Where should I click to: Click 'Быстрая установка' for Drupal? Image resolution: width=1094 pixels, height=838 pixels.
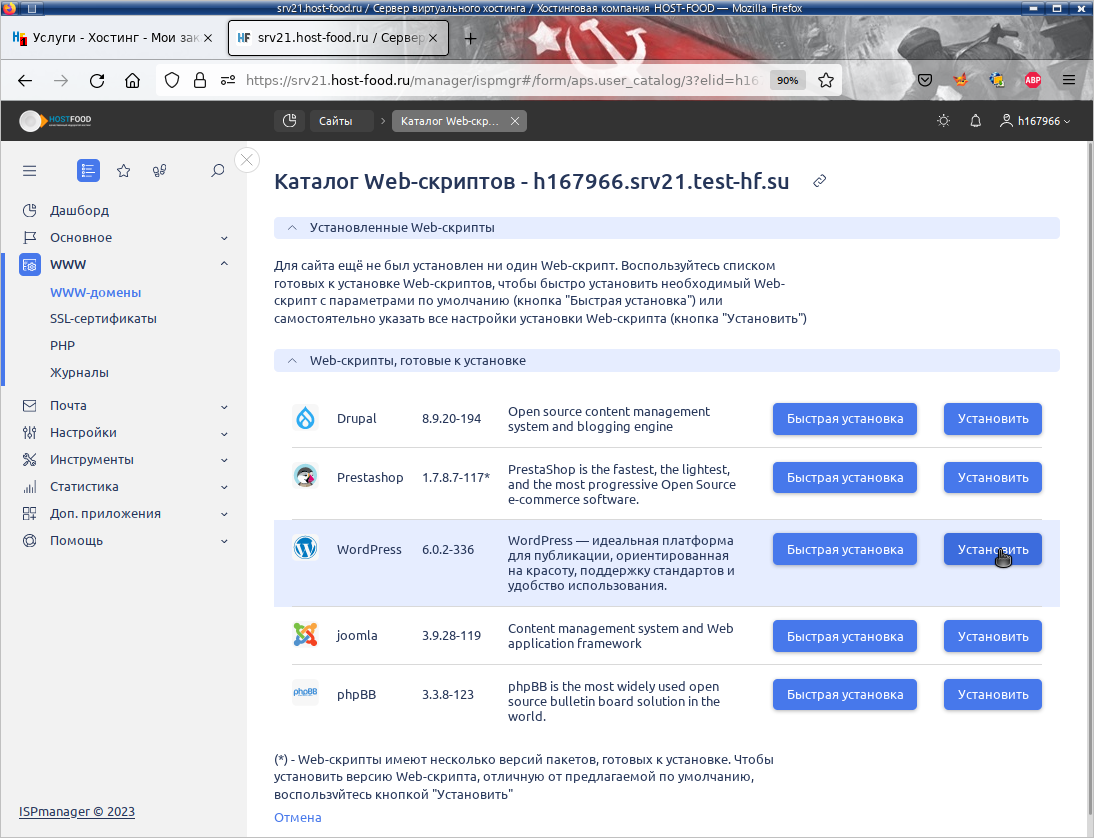(844, 419)
